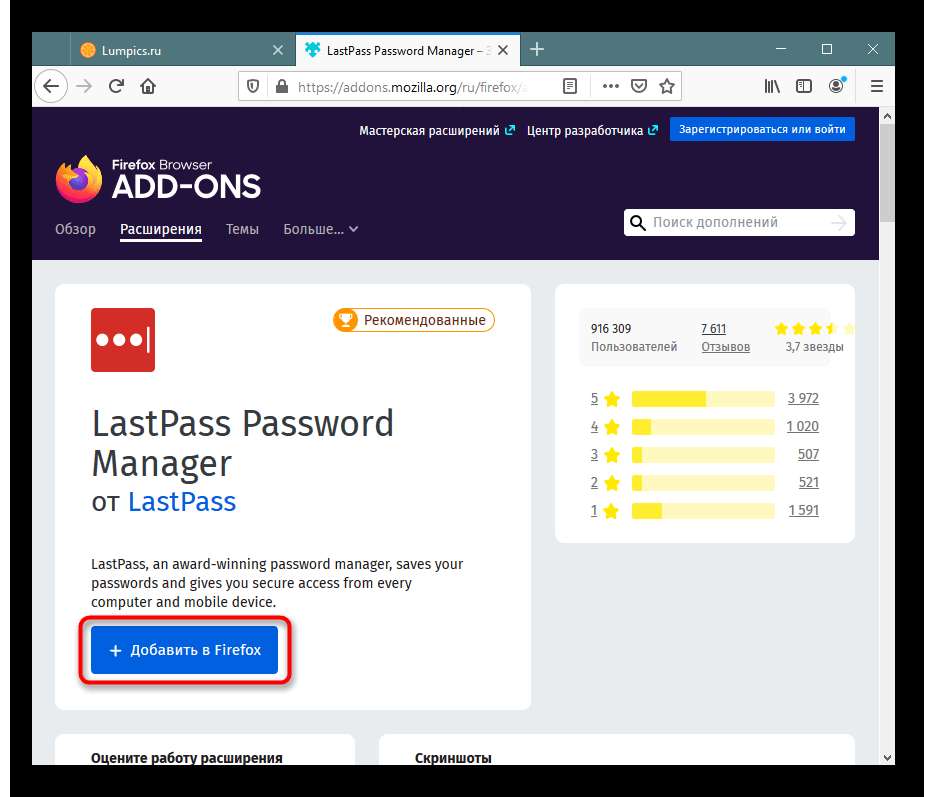Open page actions three-dot menu
Image resolution: width=927 pixels, height=797 pixels.
(611, 87)
